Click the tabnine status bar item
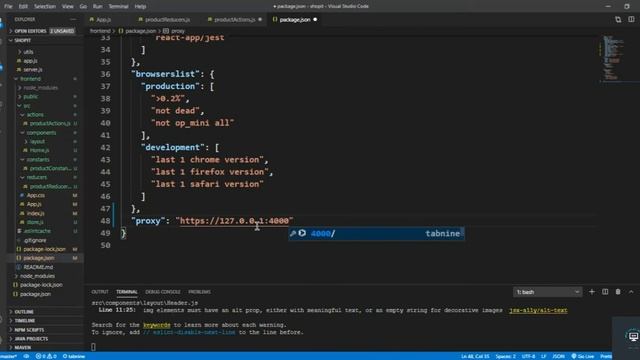Viewport: 640px width, 360px height. (x=74, y=356)
